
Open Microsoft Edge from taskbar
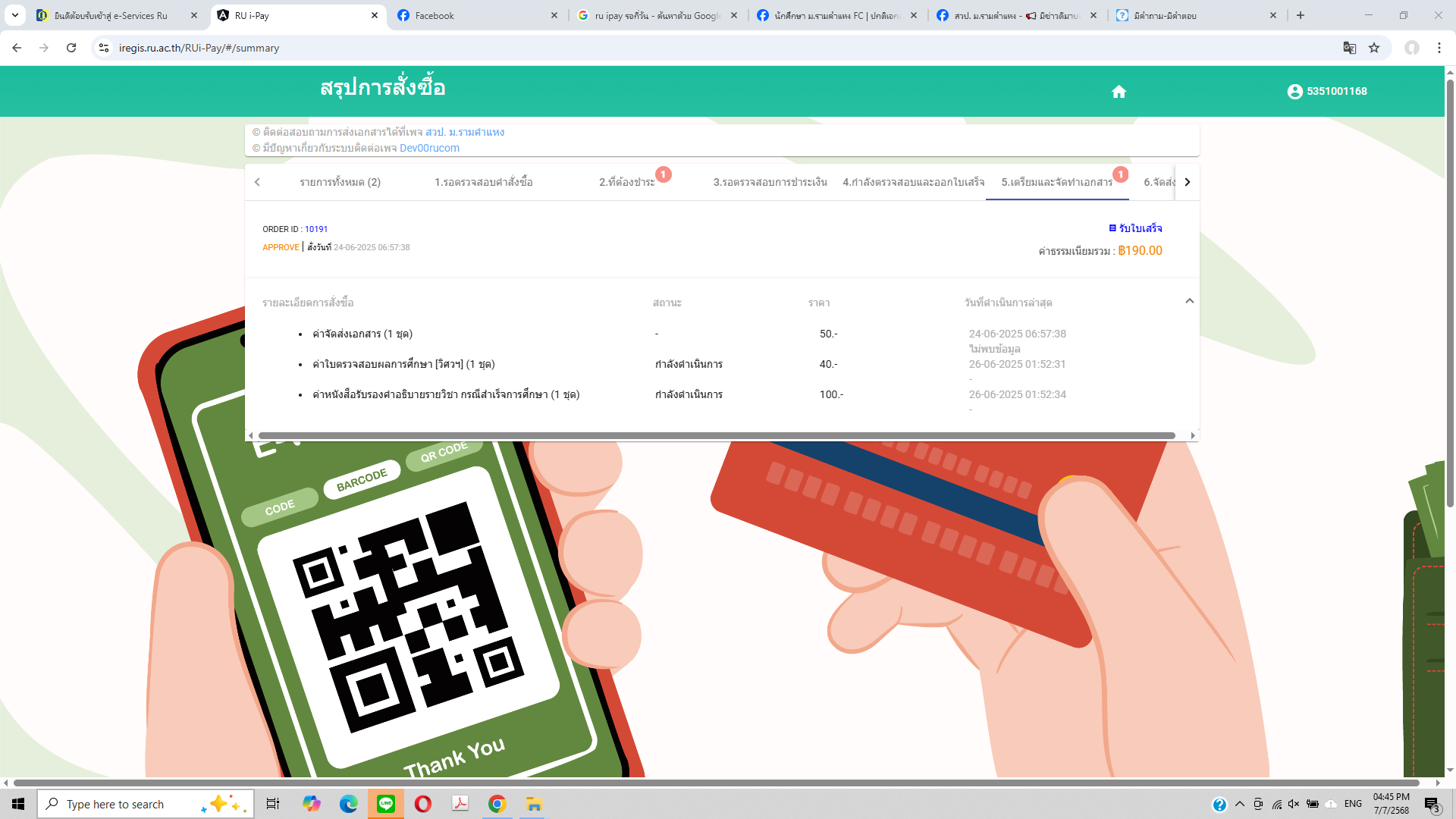coord(348,804)
